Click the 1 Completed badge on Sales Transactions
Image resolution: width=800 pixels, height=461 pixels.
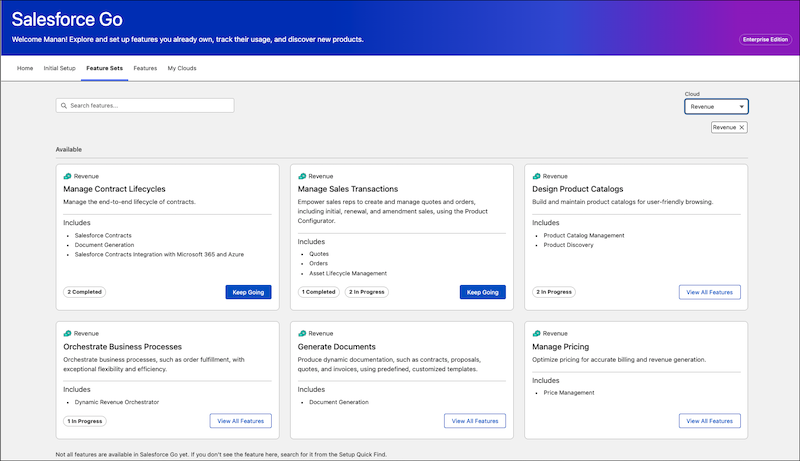point(319,292)
